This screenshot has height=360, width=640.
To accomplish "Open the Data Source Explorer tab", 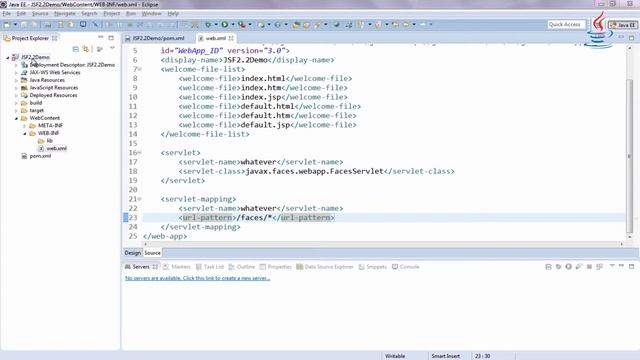I will click(325, 267).
